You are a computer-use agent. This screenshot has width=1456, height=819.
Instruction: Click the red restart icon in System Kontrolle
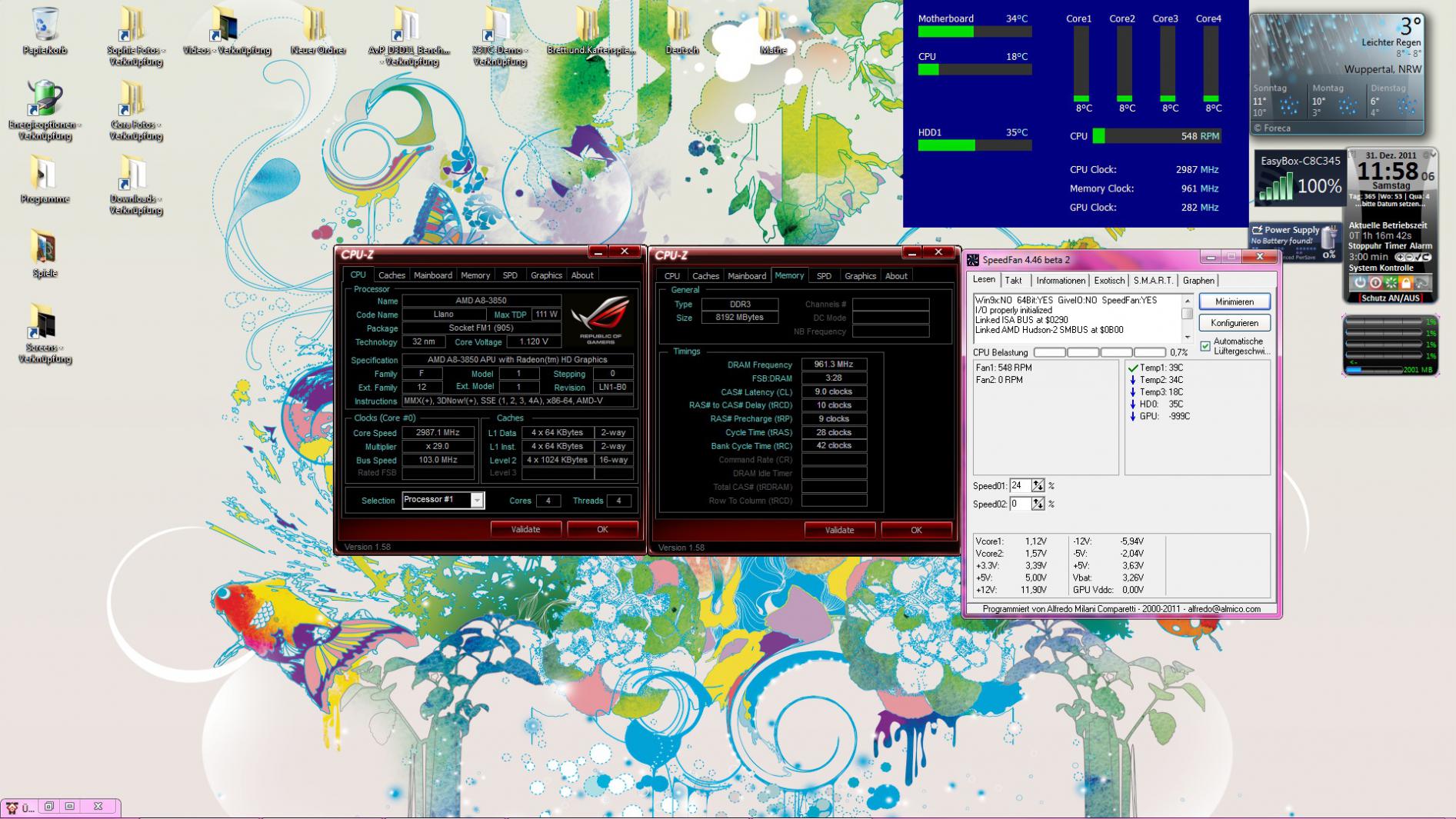1375,282
